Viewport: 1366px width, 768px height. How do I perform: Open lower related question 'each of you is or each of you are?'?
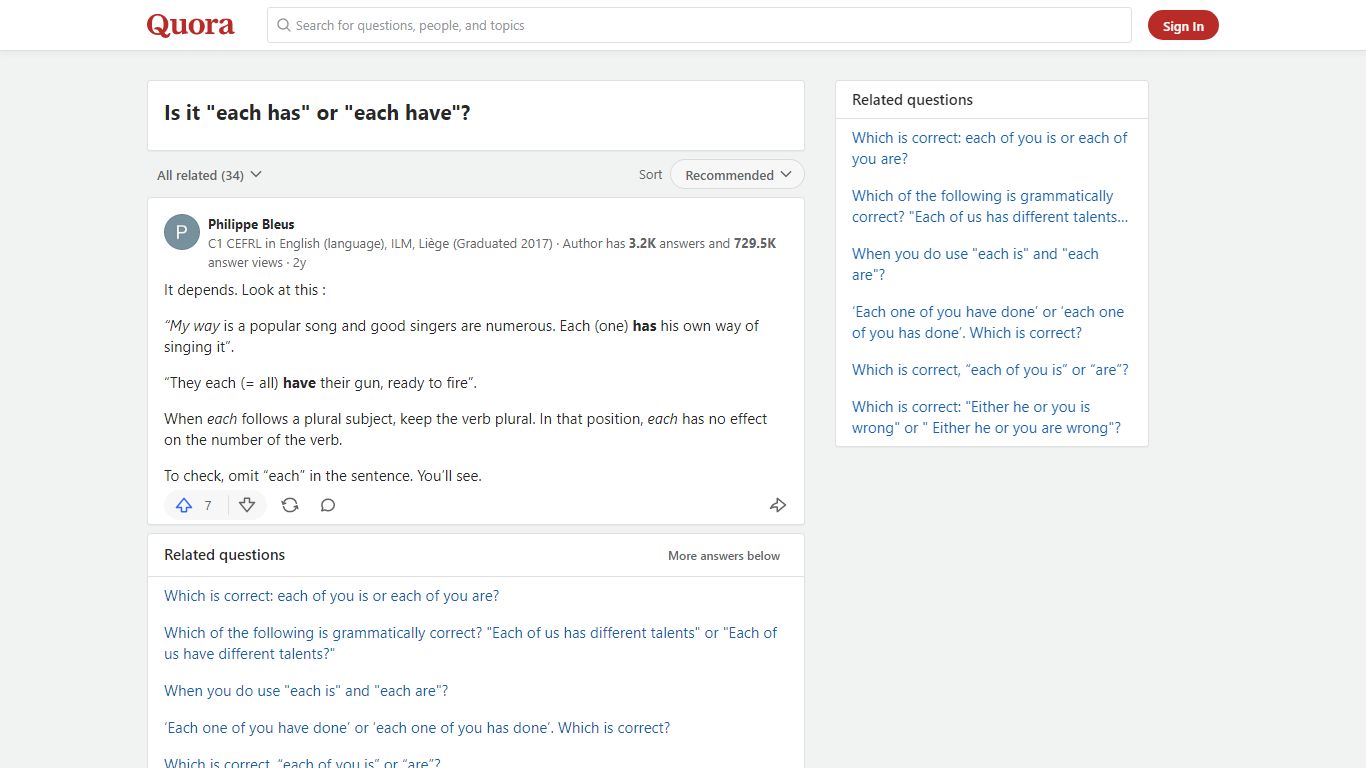331,596
